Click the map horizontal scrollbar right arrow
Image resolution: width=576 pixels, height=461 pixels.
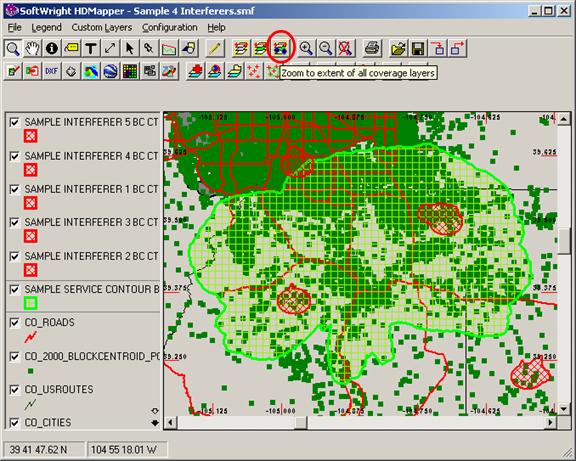point(550,422)
